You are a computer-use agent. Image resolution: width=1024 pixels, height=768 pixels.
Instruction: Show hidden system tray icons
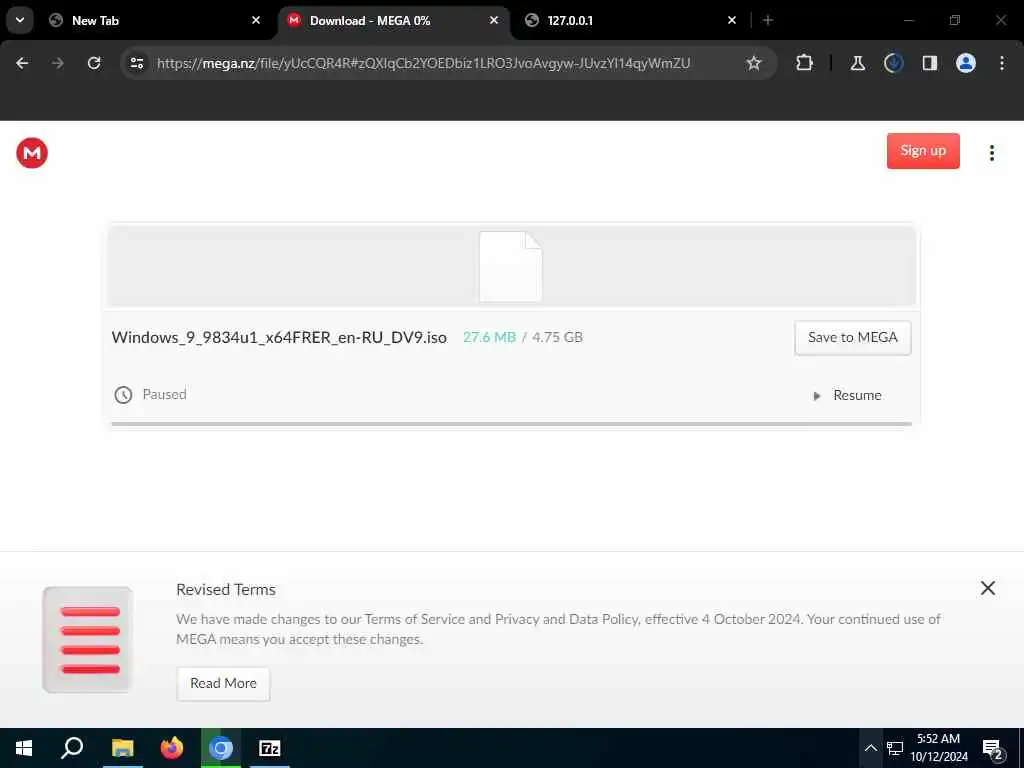[x=871, y=748]
